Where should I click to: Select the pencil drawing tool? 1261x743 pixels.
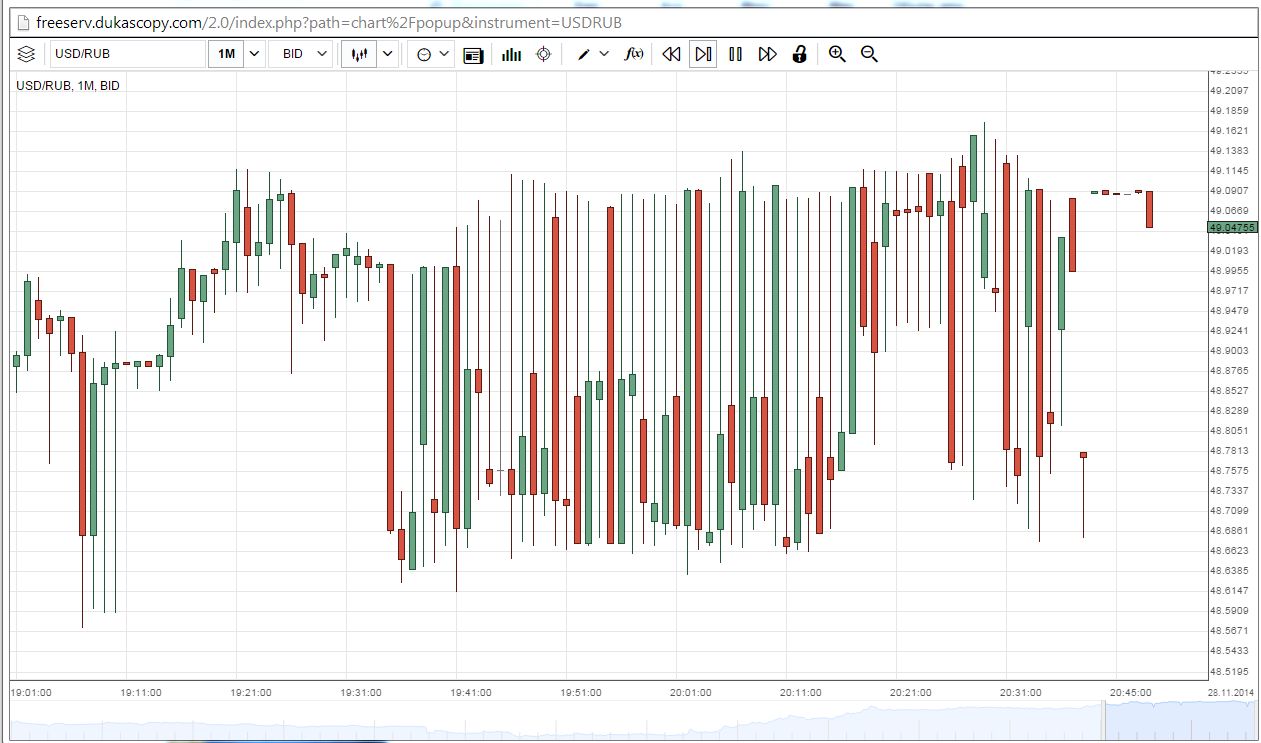[584, 54]
